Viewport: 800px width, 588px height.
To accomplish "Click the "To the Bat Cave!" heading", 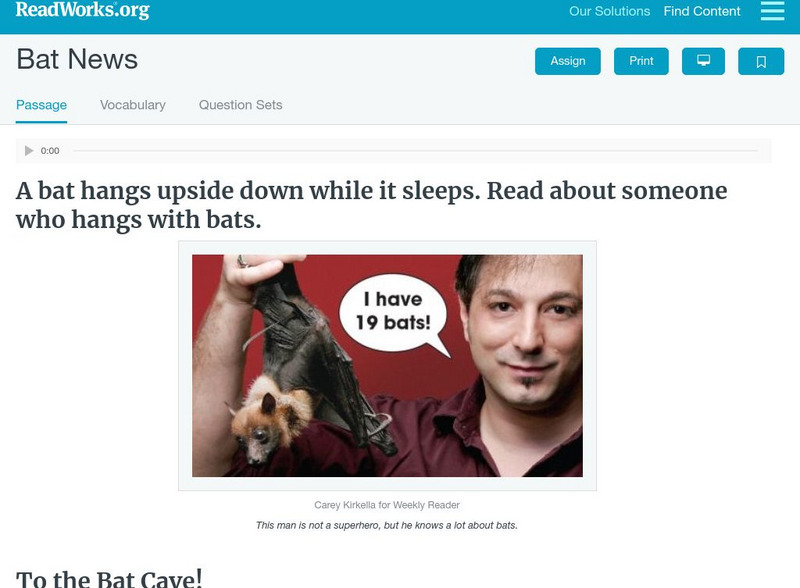I will 109,579.
